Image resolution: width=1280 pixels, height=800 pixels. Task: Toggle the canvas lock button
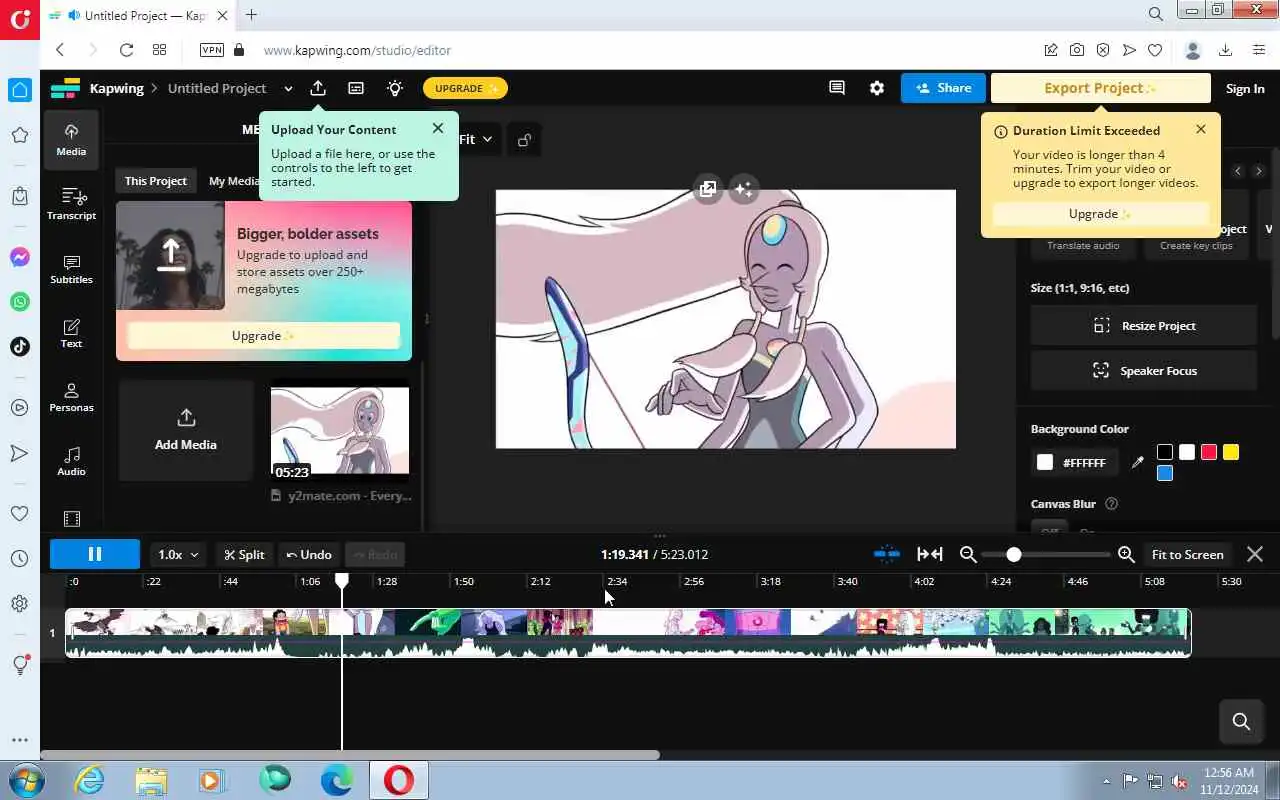coord(524,140)
